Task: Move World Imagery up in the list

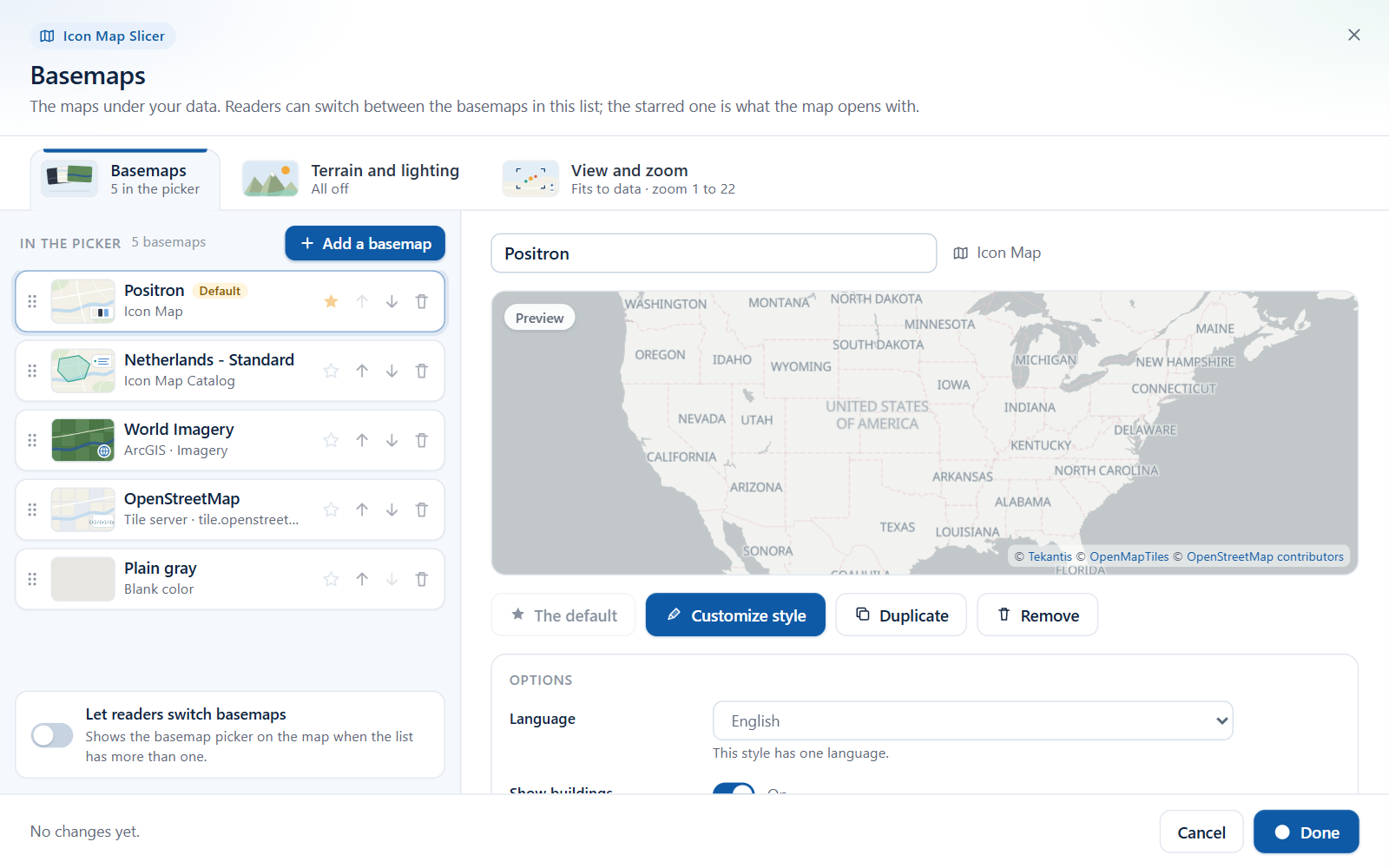Action: tap(362, 440)
